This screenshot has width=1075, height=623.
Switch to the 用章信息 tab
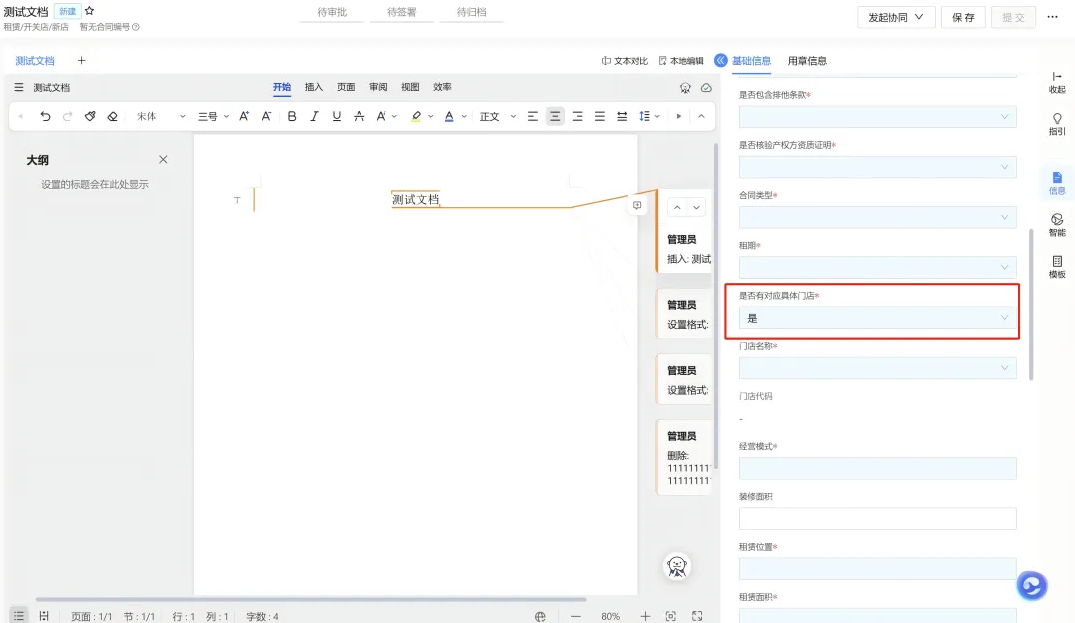coord(807,61)
